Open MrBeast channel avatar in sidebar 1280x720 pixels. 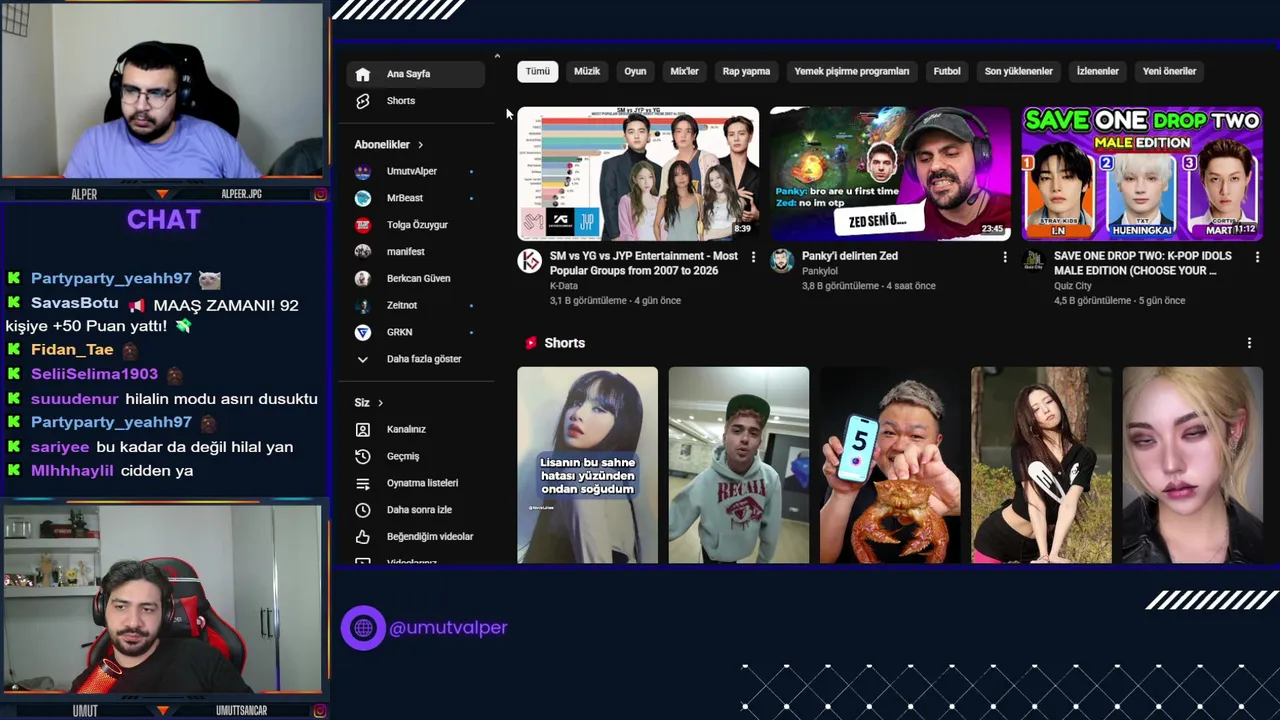pos(363,198)
